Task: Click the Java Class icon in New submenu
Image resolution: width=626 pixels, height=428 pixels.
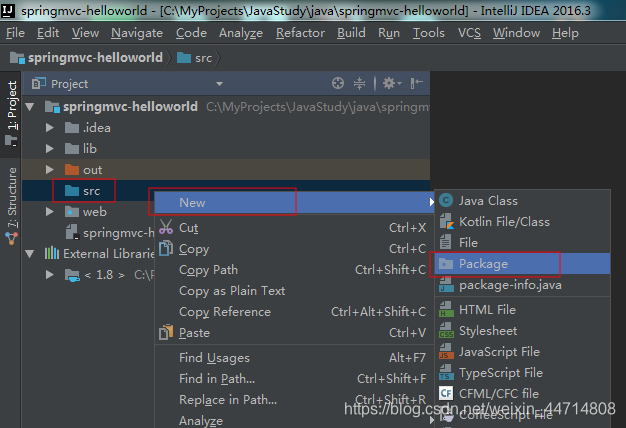Action: coord(446,200)
